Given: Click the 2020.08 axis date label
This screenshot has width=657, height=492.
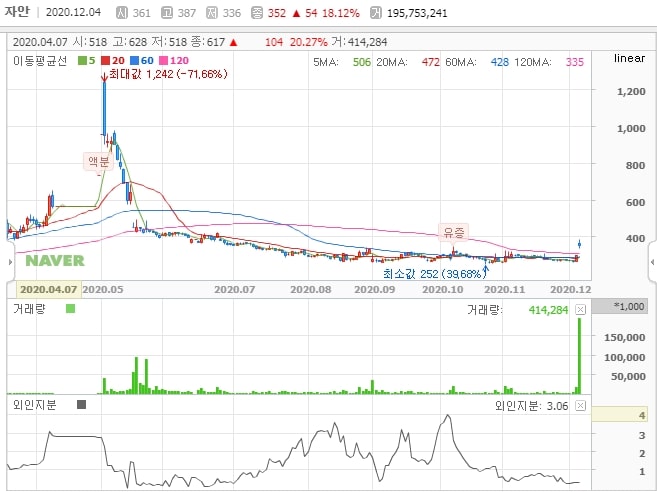Looking at the screenshot, I should coord(311,290).
